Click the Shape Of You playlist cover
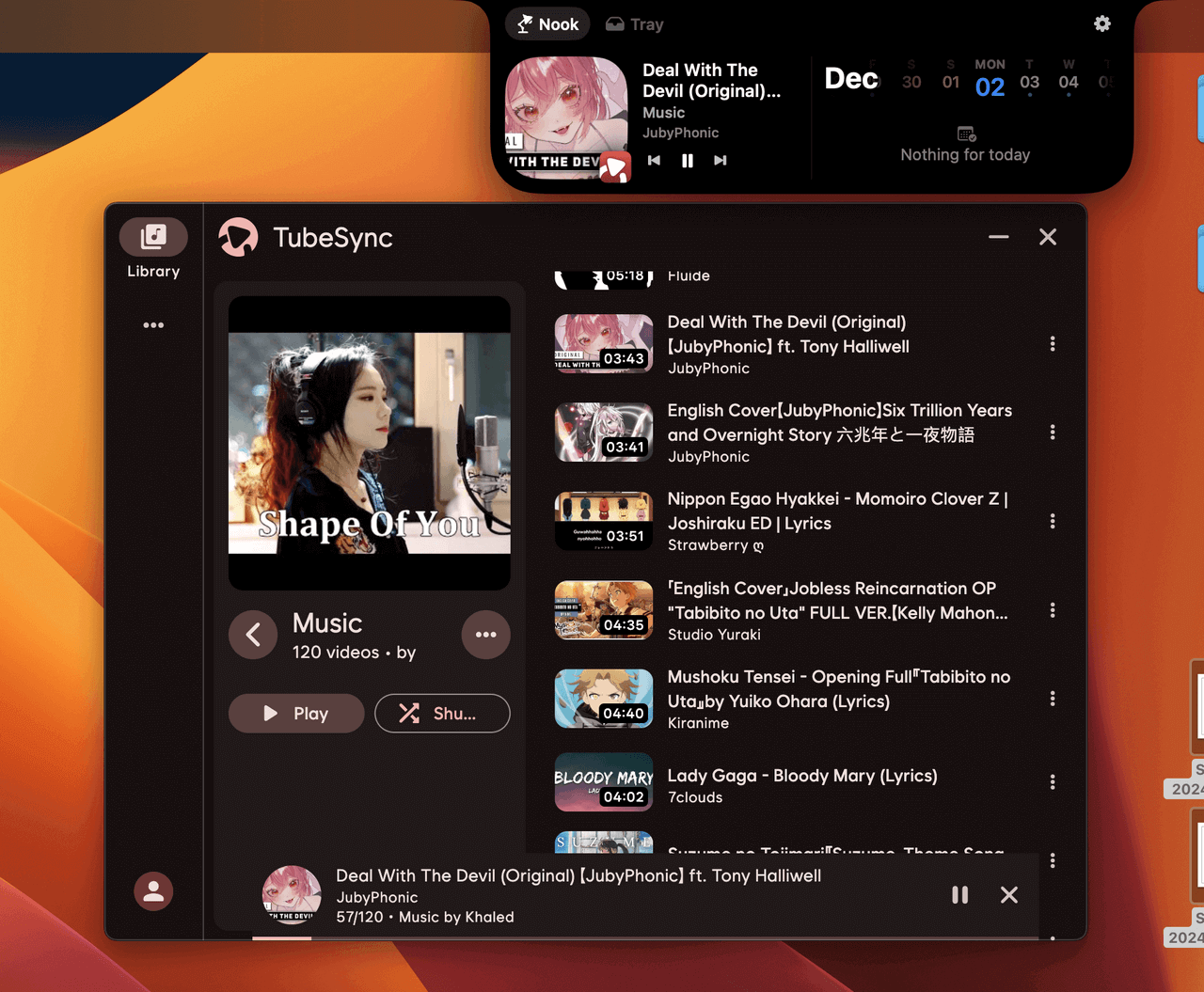Image resolution: width=1204 pixels, height=992 pixels. coord(370,443)
